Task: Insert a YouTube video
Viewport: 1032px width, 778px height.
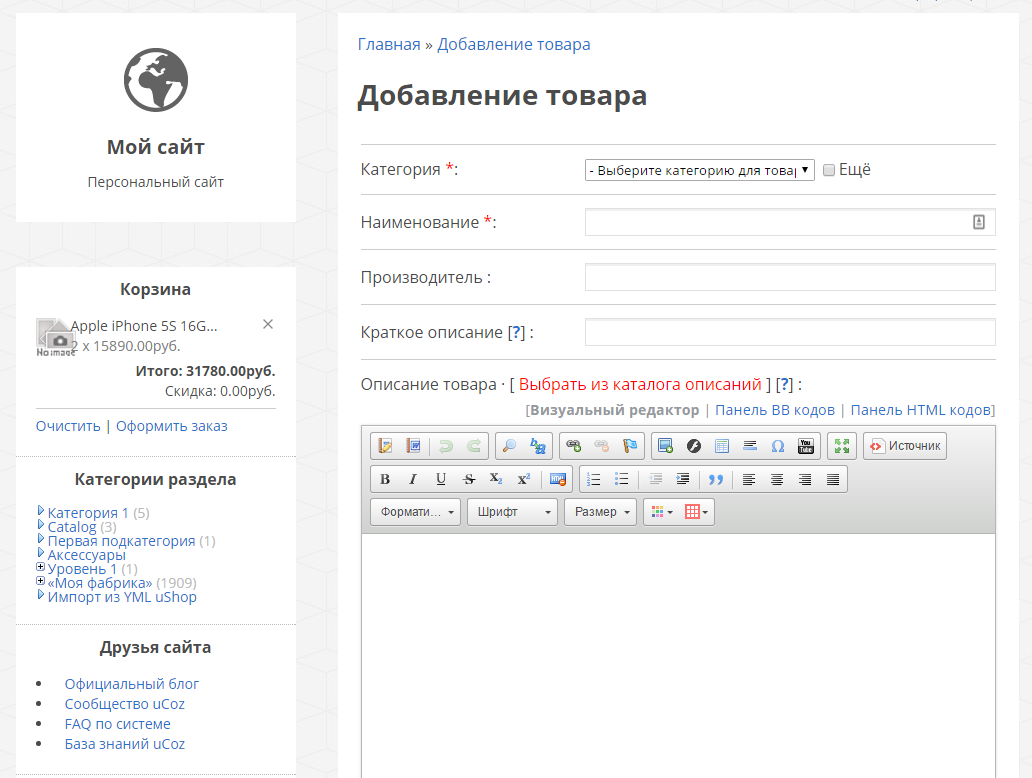Action: tap(805, 446)
